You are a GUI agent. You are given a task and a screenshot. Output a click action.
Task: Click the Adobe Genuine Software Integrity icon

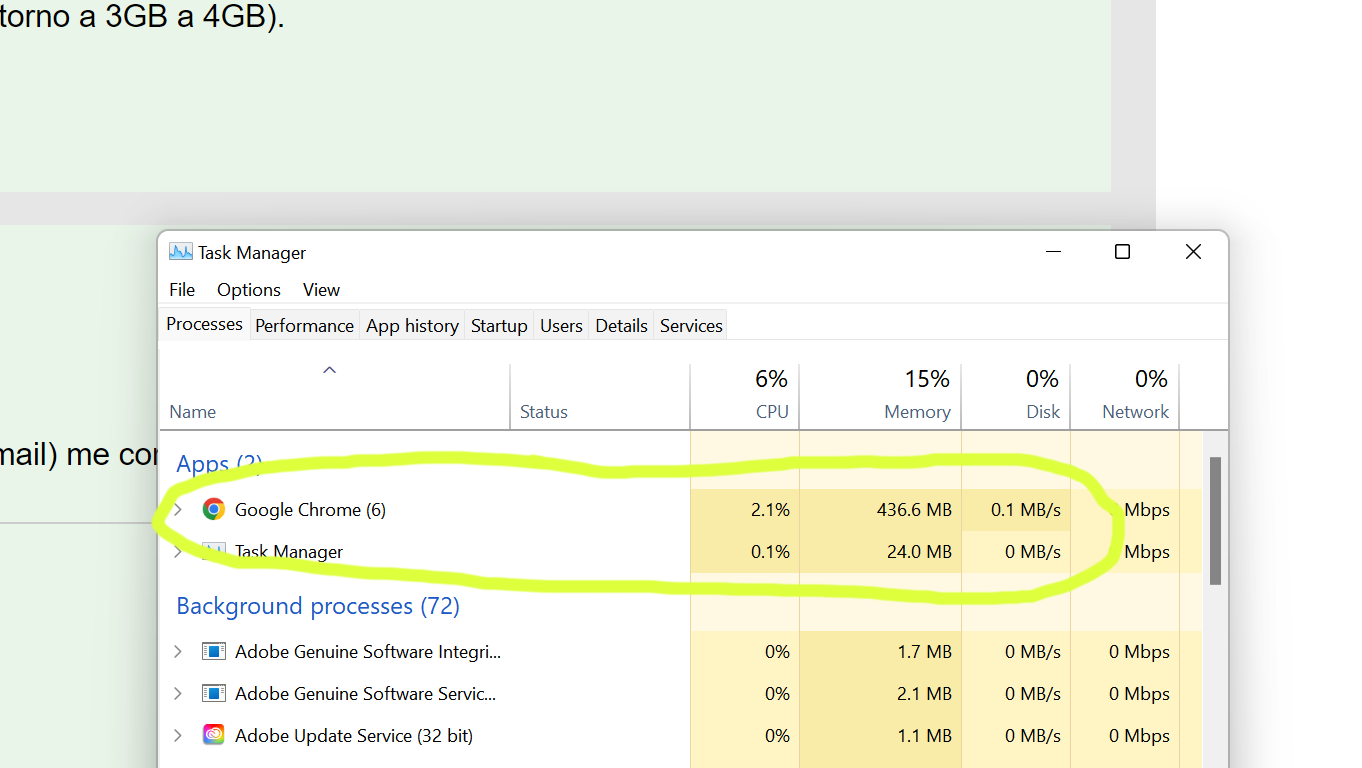tap(213, 652)
